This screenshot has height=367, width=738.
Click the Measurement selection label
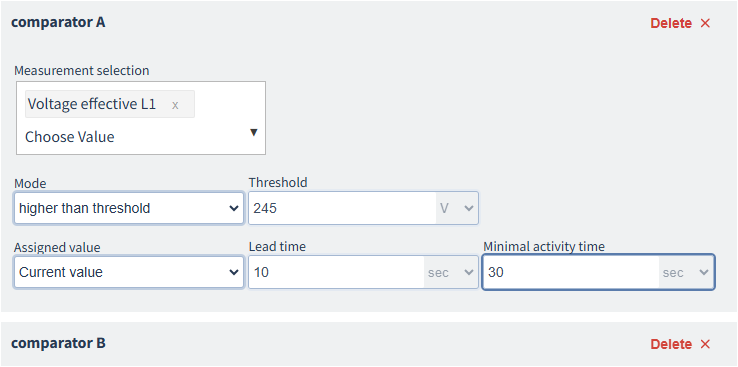point(82,71)
